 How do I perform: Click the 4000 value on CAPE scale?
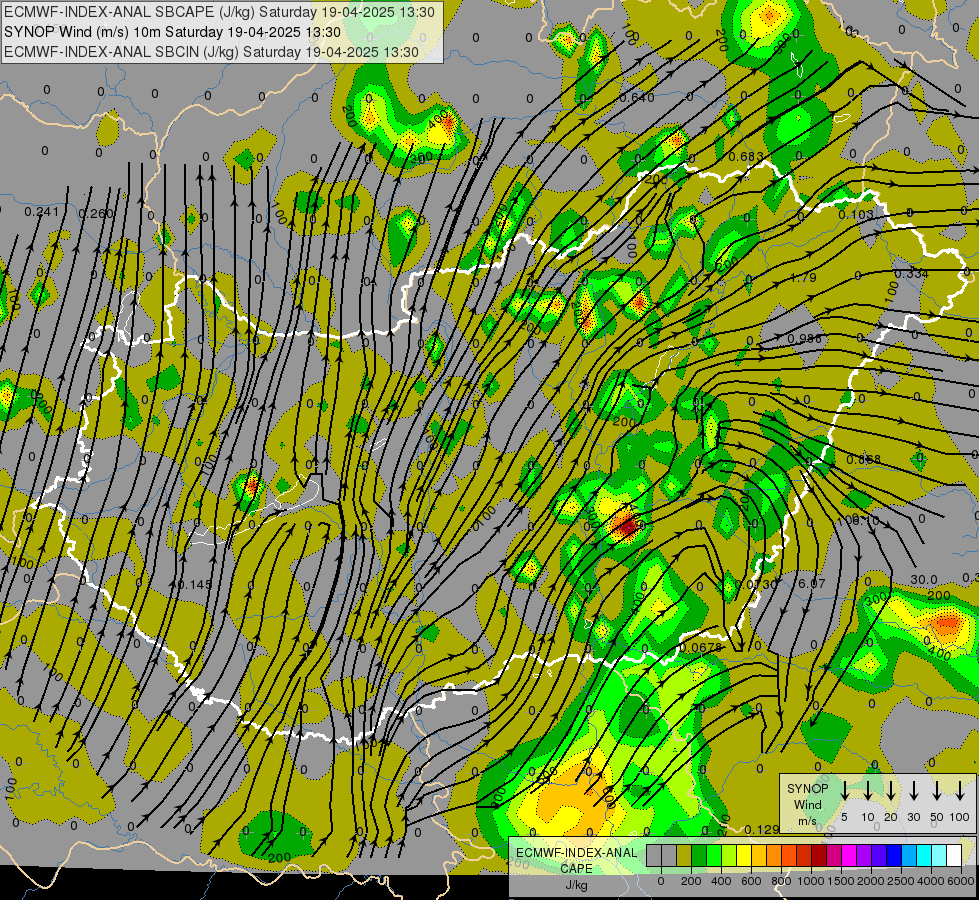pyautogui.click(x=931, y=881)
